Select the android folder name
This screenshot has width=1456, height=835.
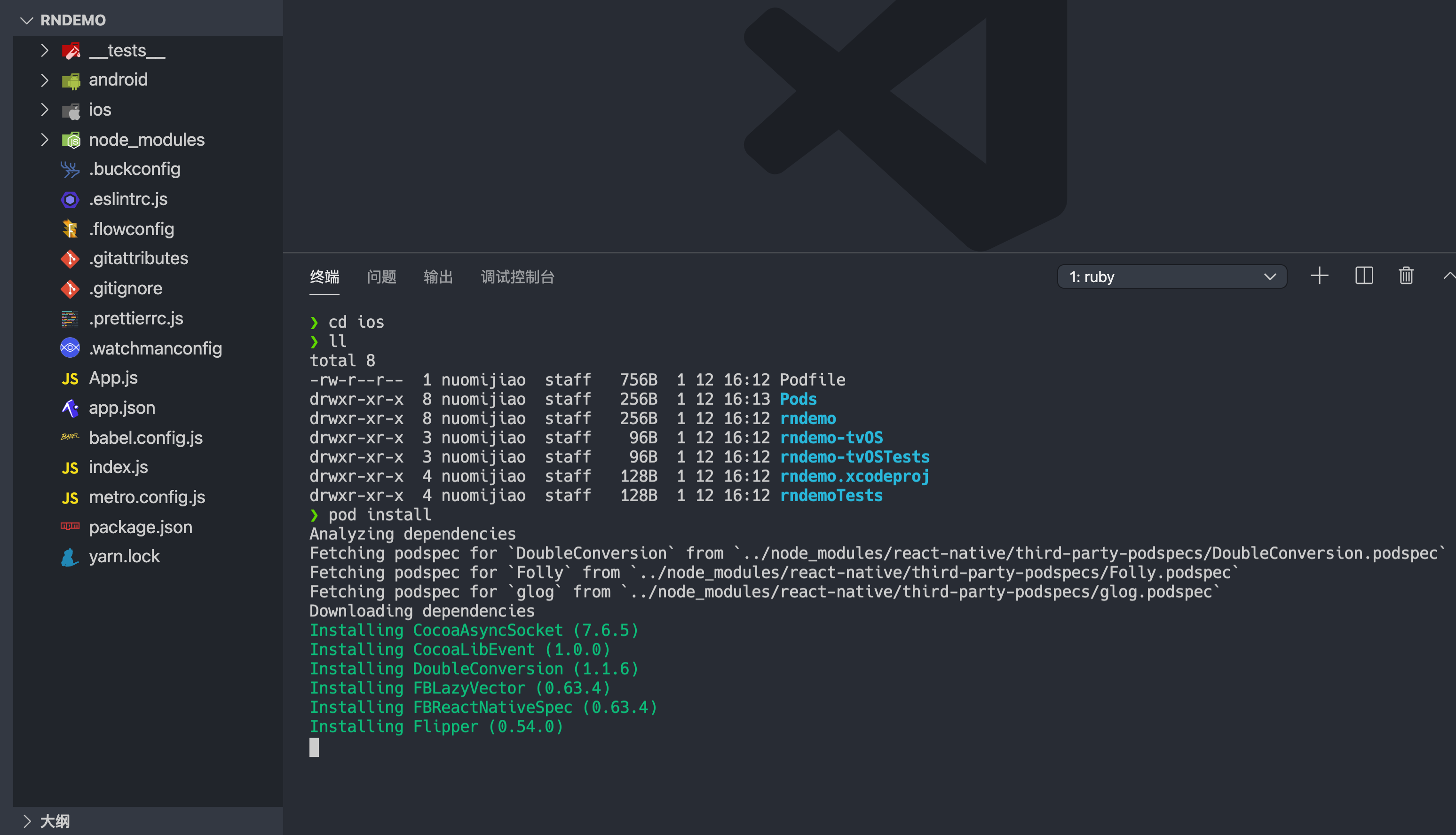(118, 80)
